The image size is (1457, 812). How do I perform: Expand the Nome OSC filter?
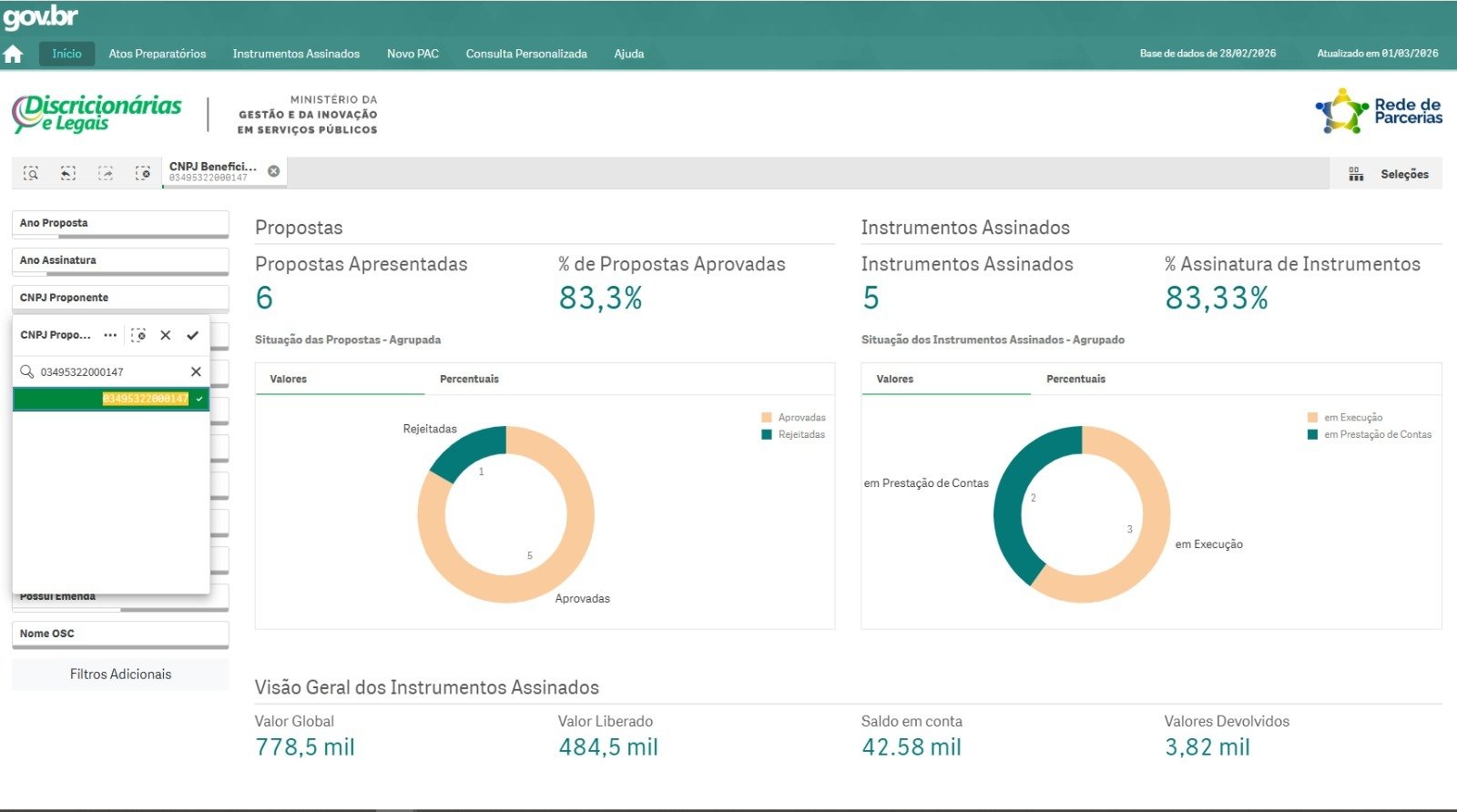[x=119, y=634]
